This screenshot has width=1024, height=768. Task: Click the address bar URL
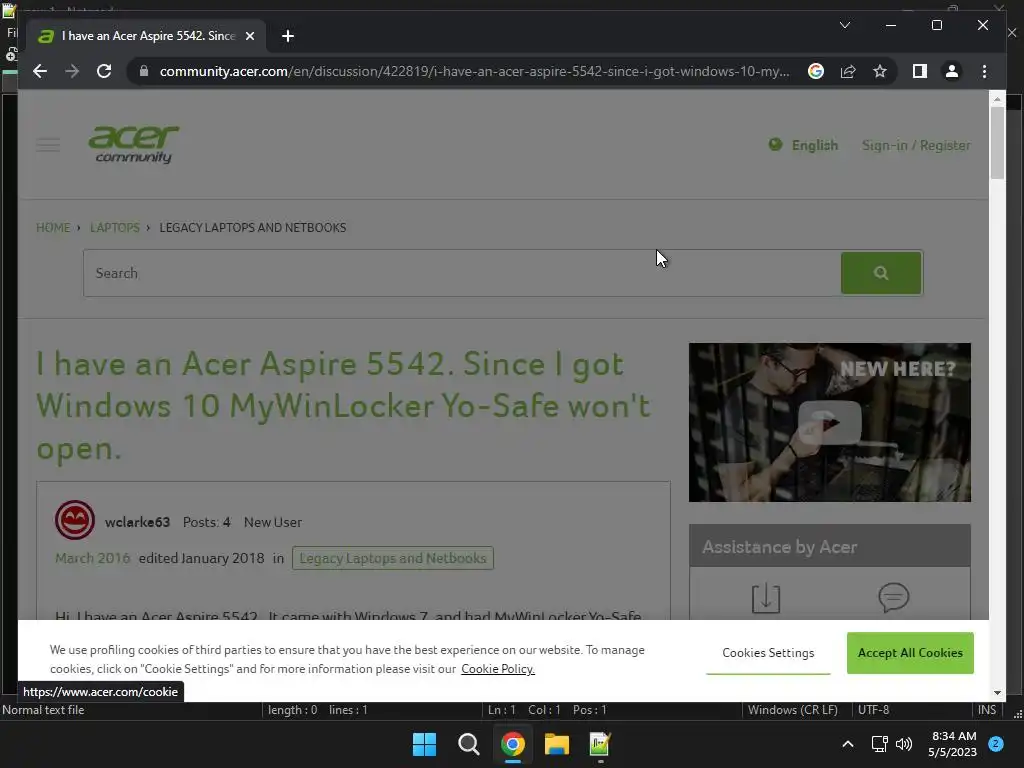coord(474,71)
